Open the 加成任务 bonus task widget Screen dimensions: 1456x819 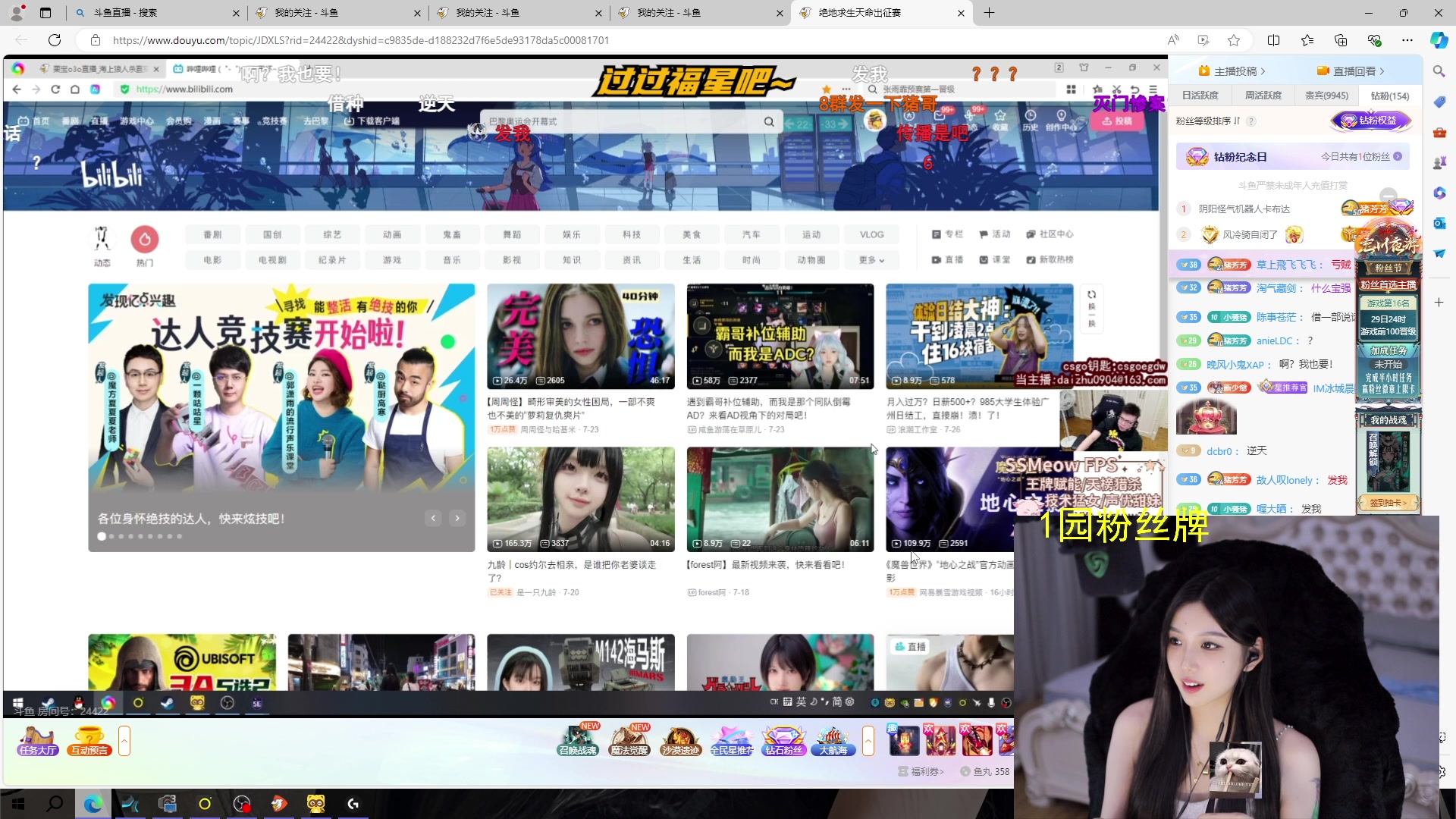pos(1388,351)
